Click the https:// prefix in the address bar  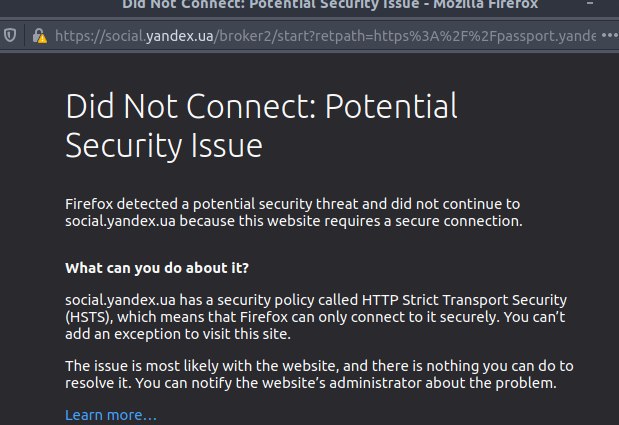point(80,36)
